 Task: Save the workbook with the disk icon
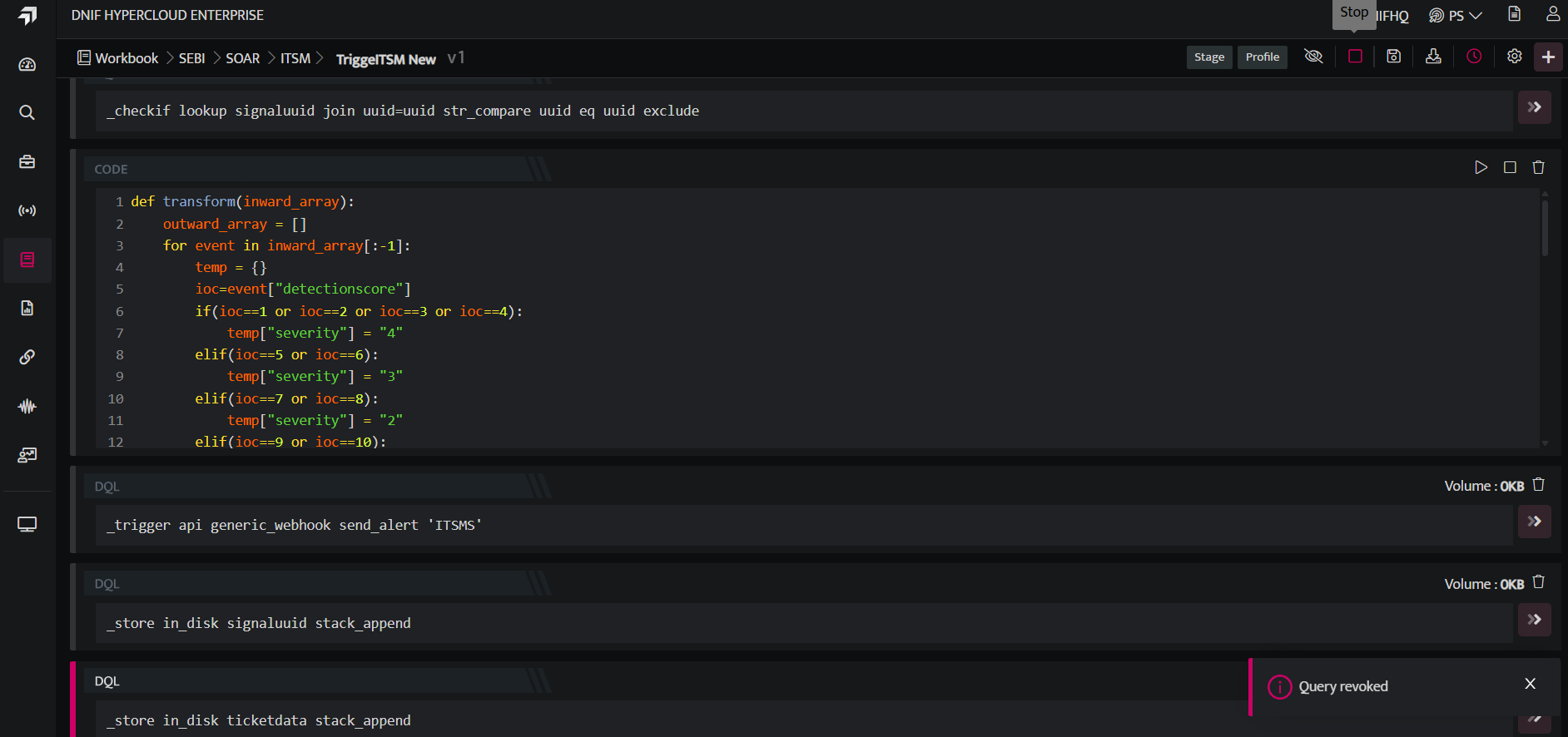[1394, 57]
